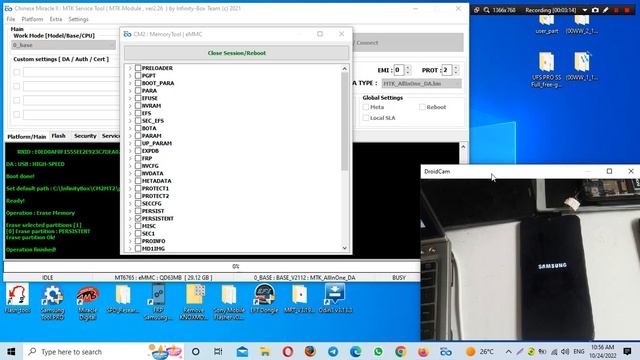
Task: Expand the PGPT tree node
Action: tap(130, 76)
